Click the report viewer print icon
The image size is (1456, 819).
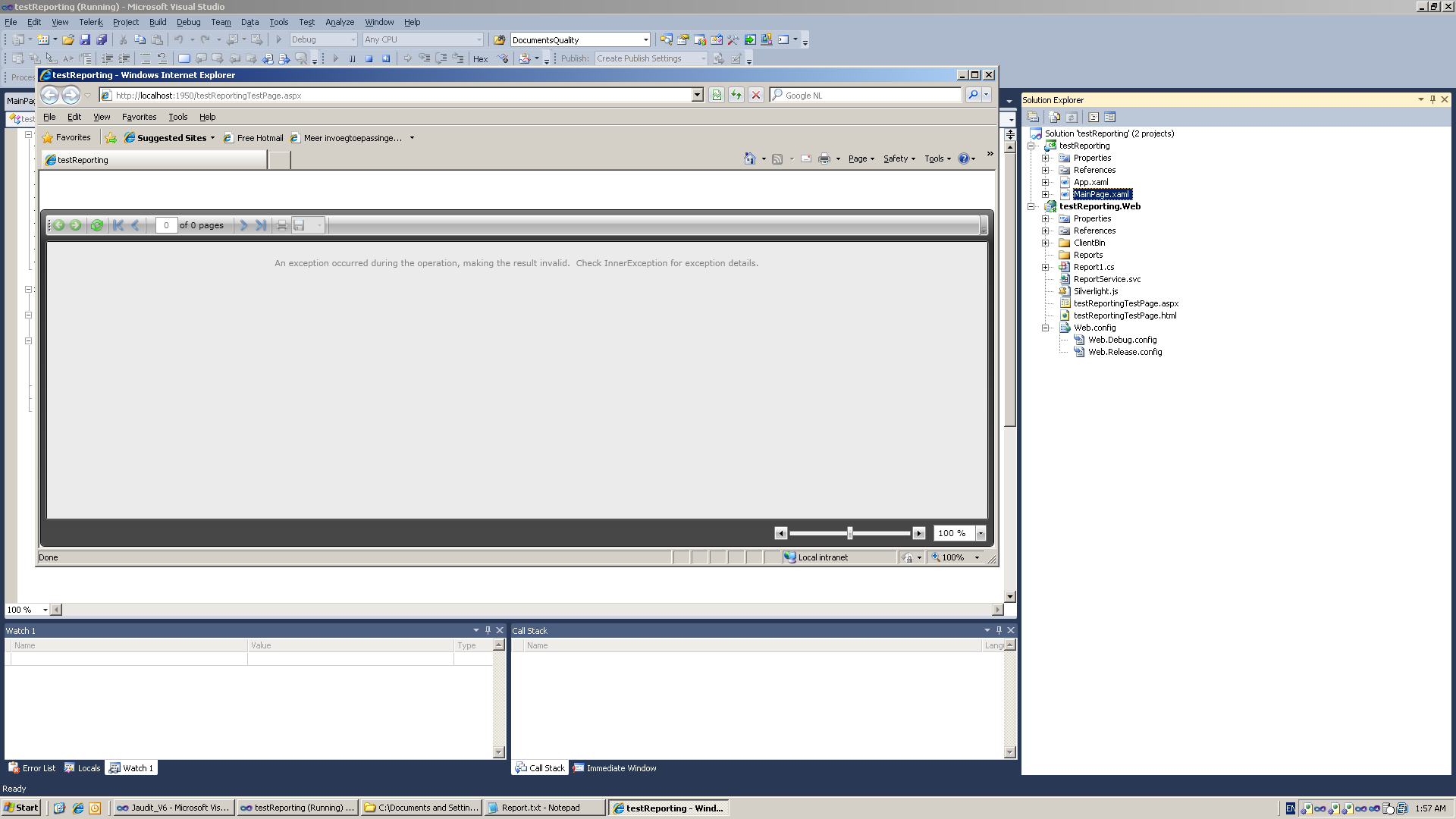281,225
